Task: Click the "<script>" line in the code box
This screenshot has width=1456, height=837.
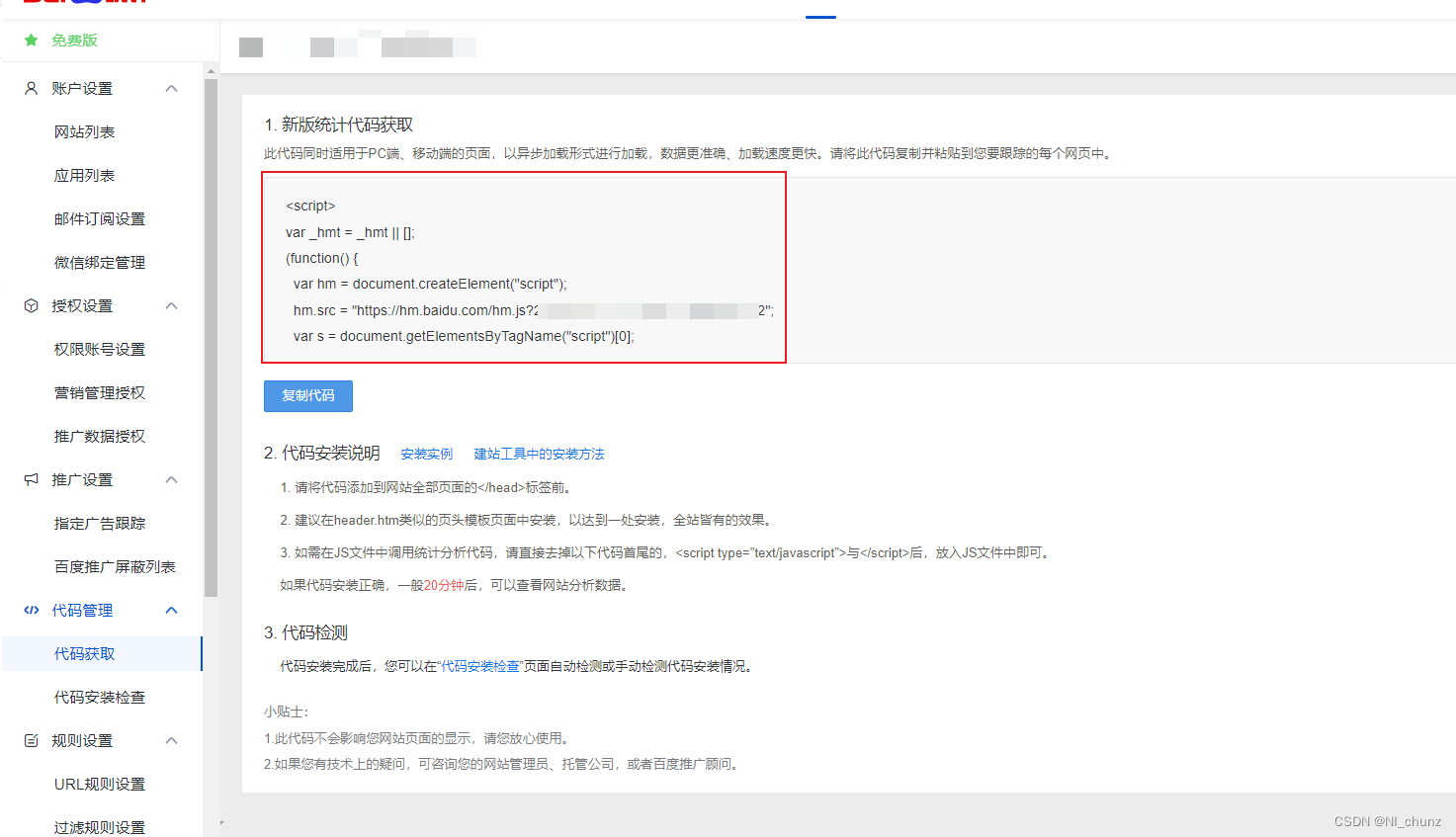Action: click(310, 206)
